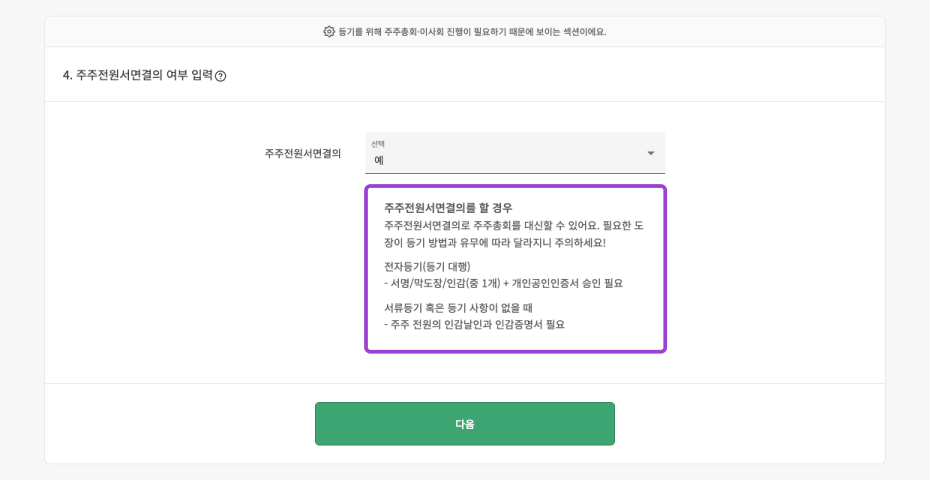
Task: Click the help question mark beside section title
Action: click(220, 75)
